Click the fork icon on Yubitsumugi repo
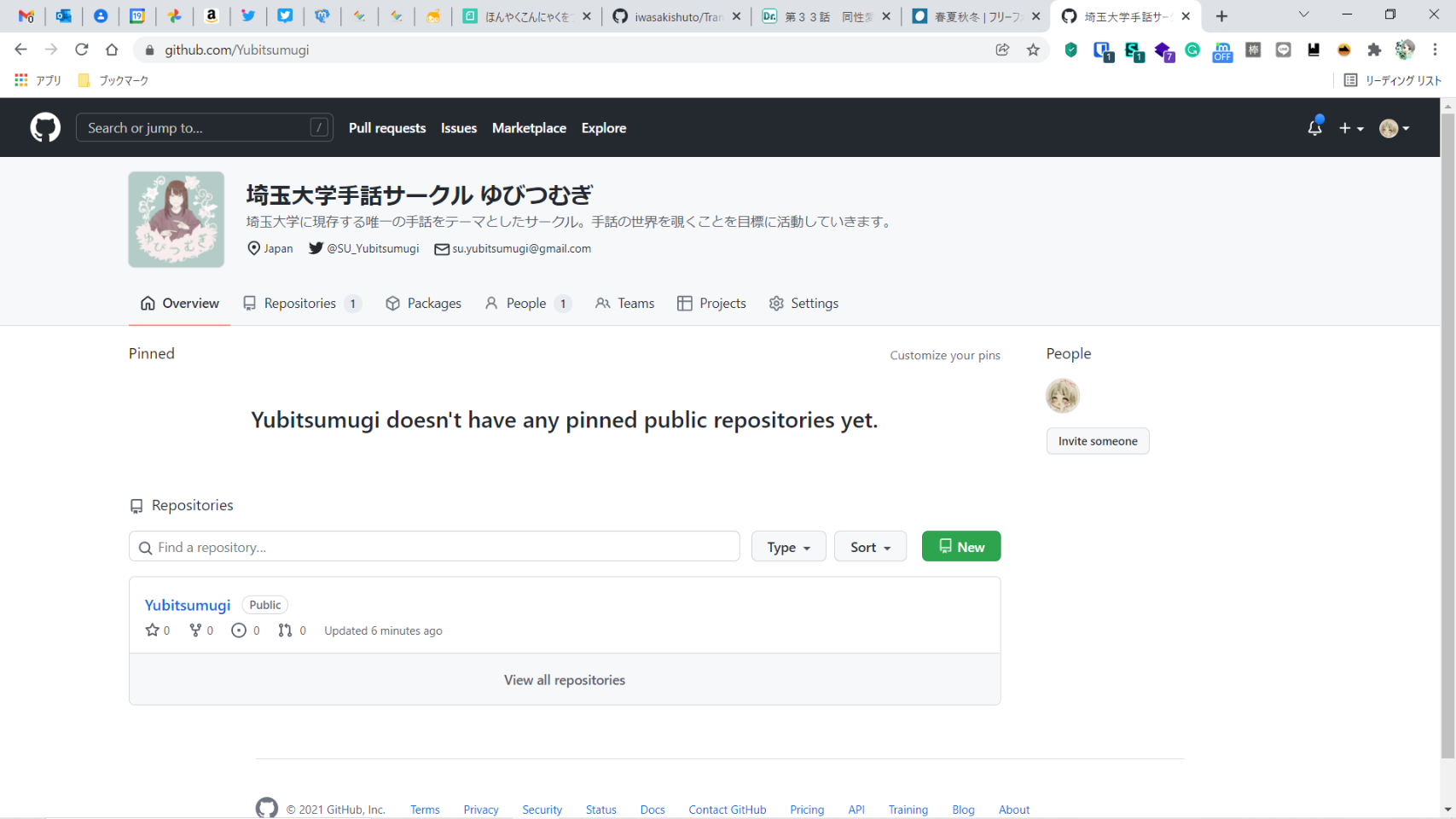The image size is (1456, 819). coord(196,630)
